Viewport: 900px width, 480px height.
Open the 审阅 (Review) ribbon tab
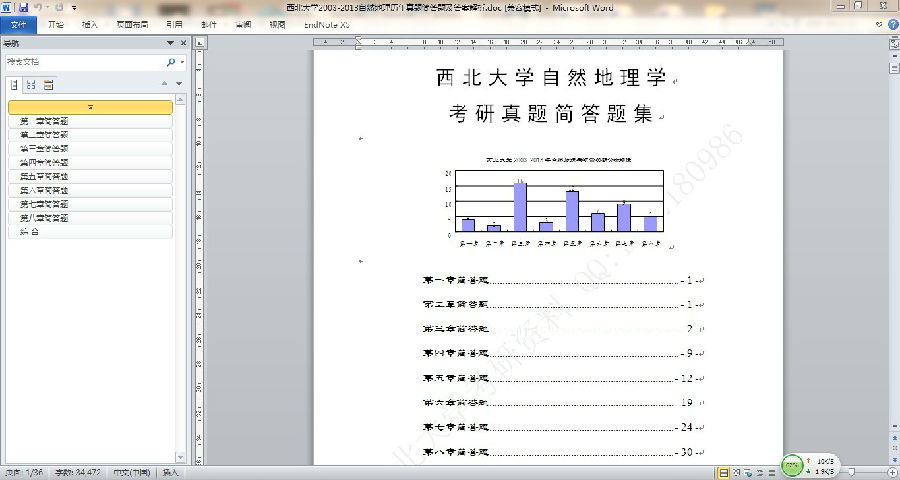coord(243,25)
